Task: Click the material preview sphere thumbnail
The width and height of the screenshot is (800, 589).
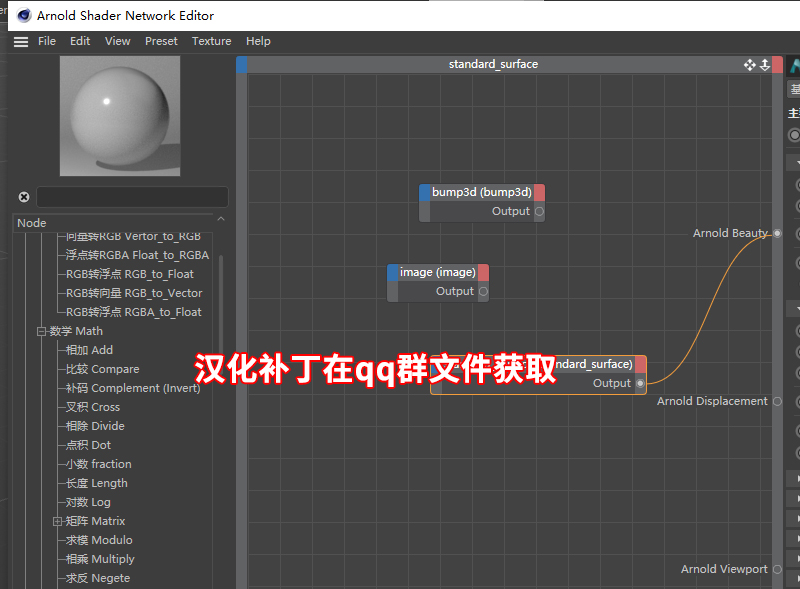Action: click(x=120, y=116)
